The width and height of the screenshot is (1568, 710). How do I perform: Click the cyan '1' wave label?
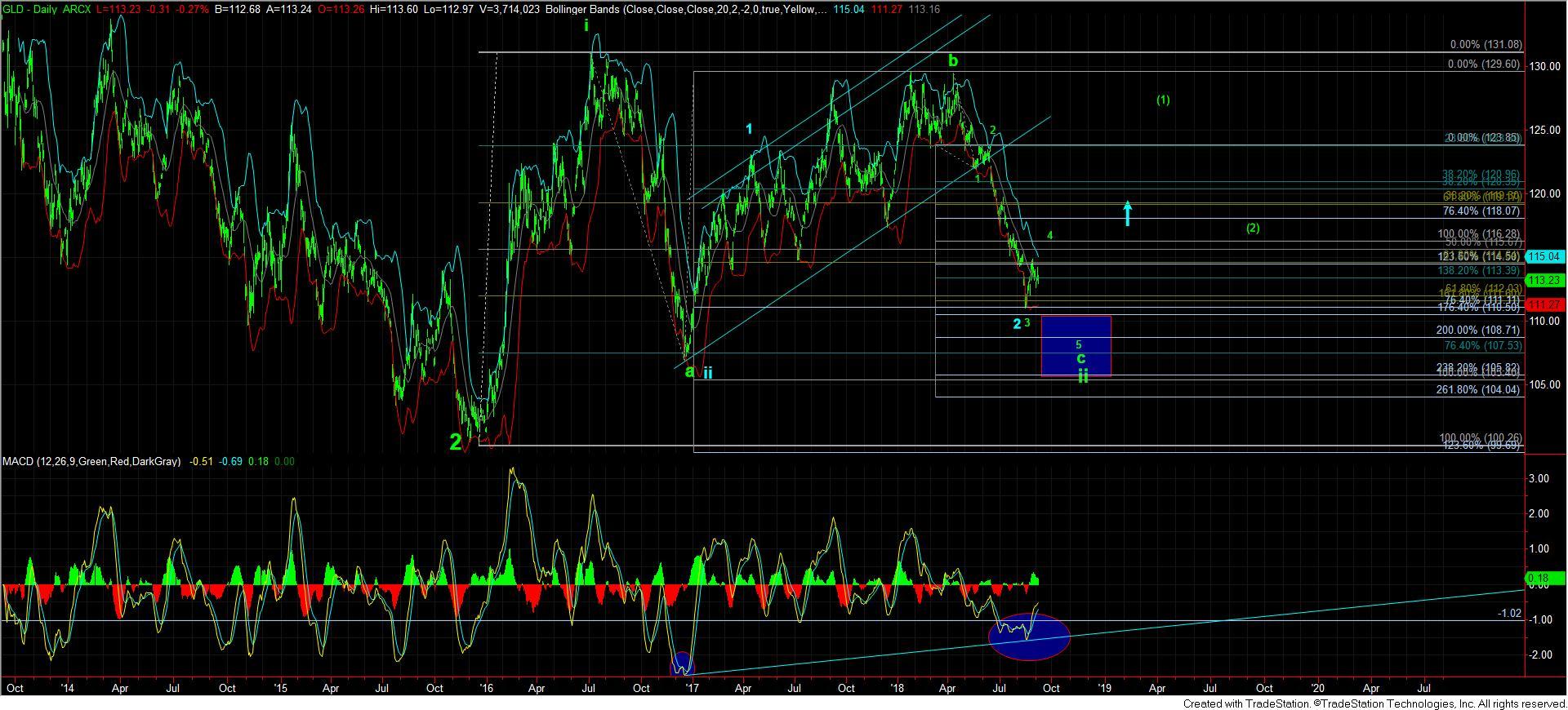pos(749,128)
